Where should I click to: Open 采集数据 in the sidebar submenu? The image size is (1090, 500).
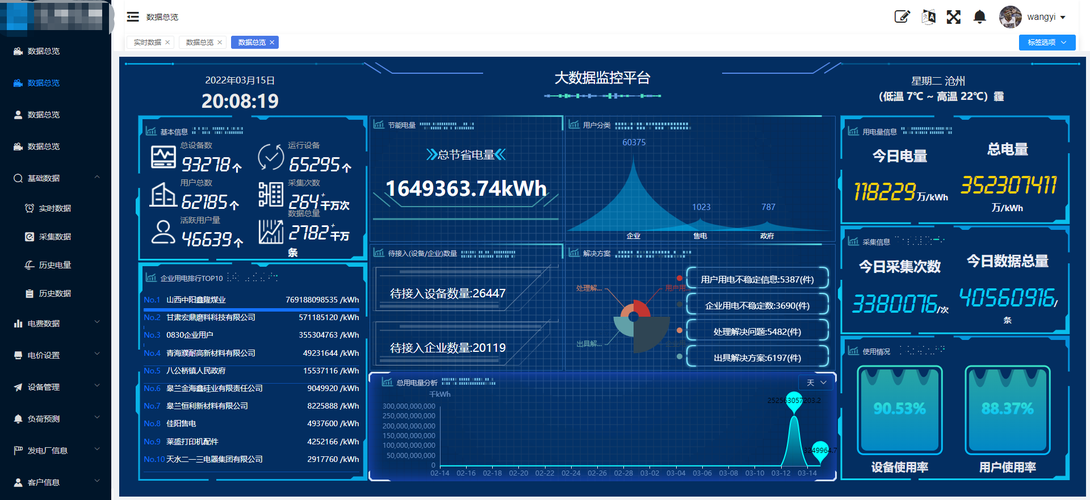coord(54,236)
